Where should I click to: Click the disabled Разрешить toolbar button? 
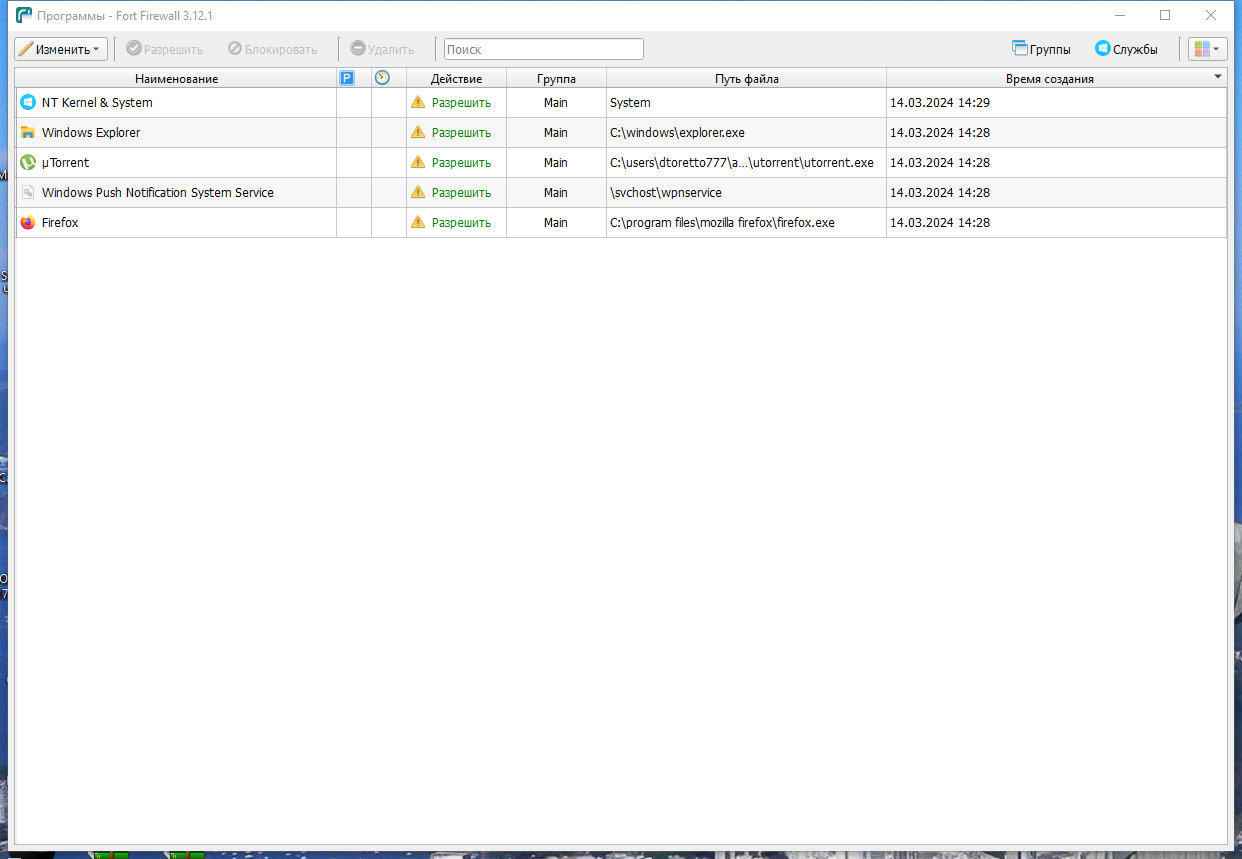point(165,49)
